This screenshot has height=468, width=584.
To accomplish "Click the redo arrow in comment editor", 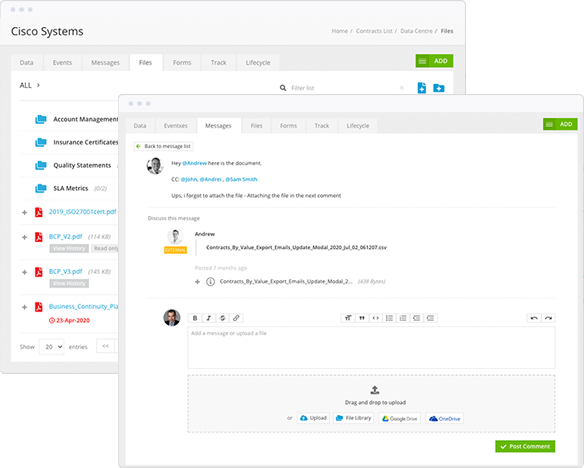I will 548,318.
